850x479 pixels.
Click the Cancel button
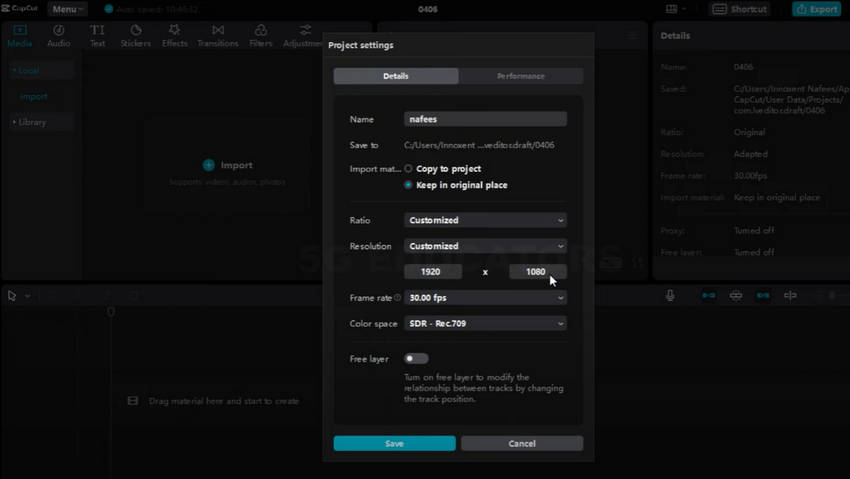point(522,443)
